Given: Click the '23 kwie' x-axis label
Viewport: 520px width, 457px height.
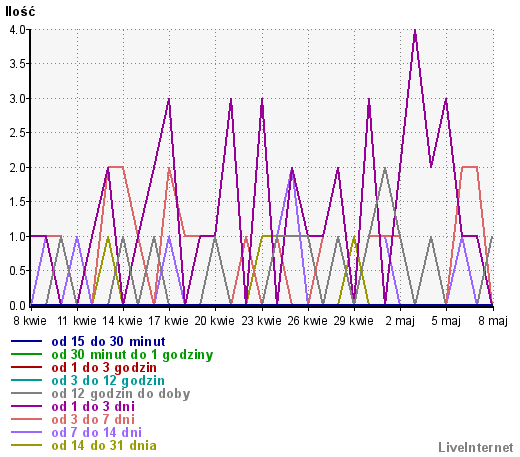Looking at the screenshot, I should click(x=261, y=321).
